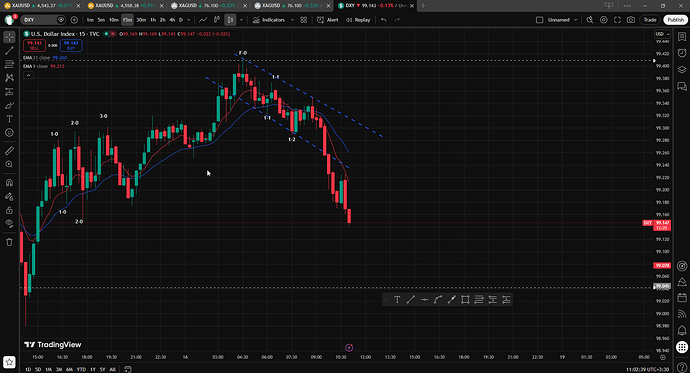Viewport: 690px width, 373px height.
Task: Open the chats panel icon
Action: click(x=682, y=86)
